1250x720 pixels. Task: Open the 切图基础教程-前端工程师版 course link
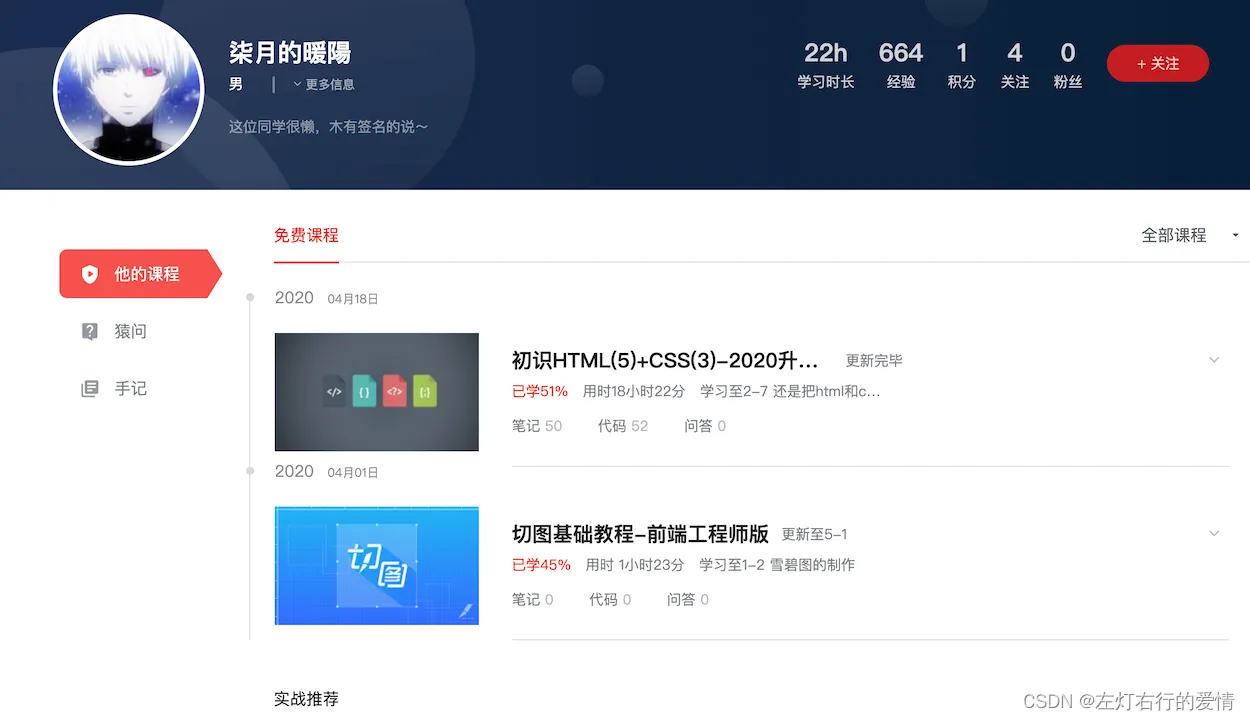(x=640, y=534)
